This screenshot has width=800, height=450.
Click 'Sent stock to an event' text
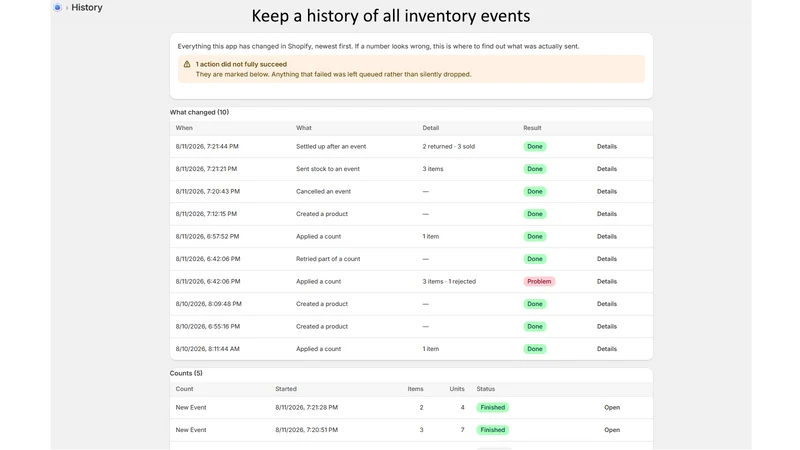328,169
